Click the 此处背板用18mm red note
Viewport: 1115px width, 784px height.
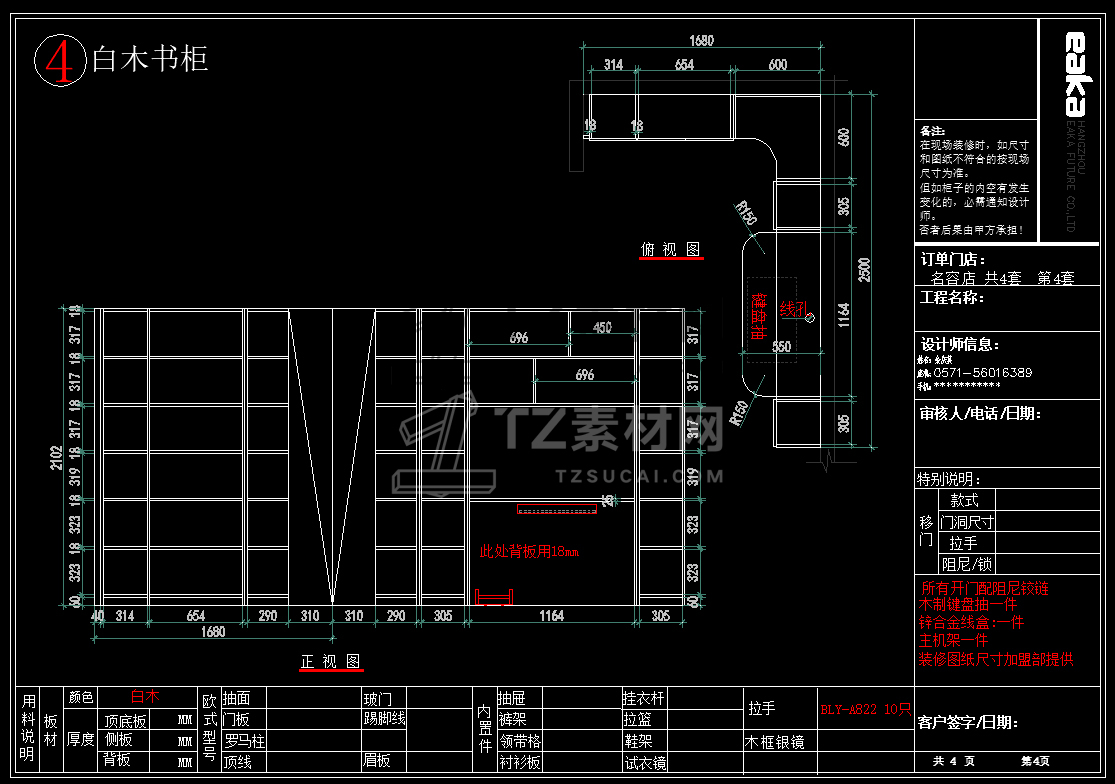tap(529, 552)
